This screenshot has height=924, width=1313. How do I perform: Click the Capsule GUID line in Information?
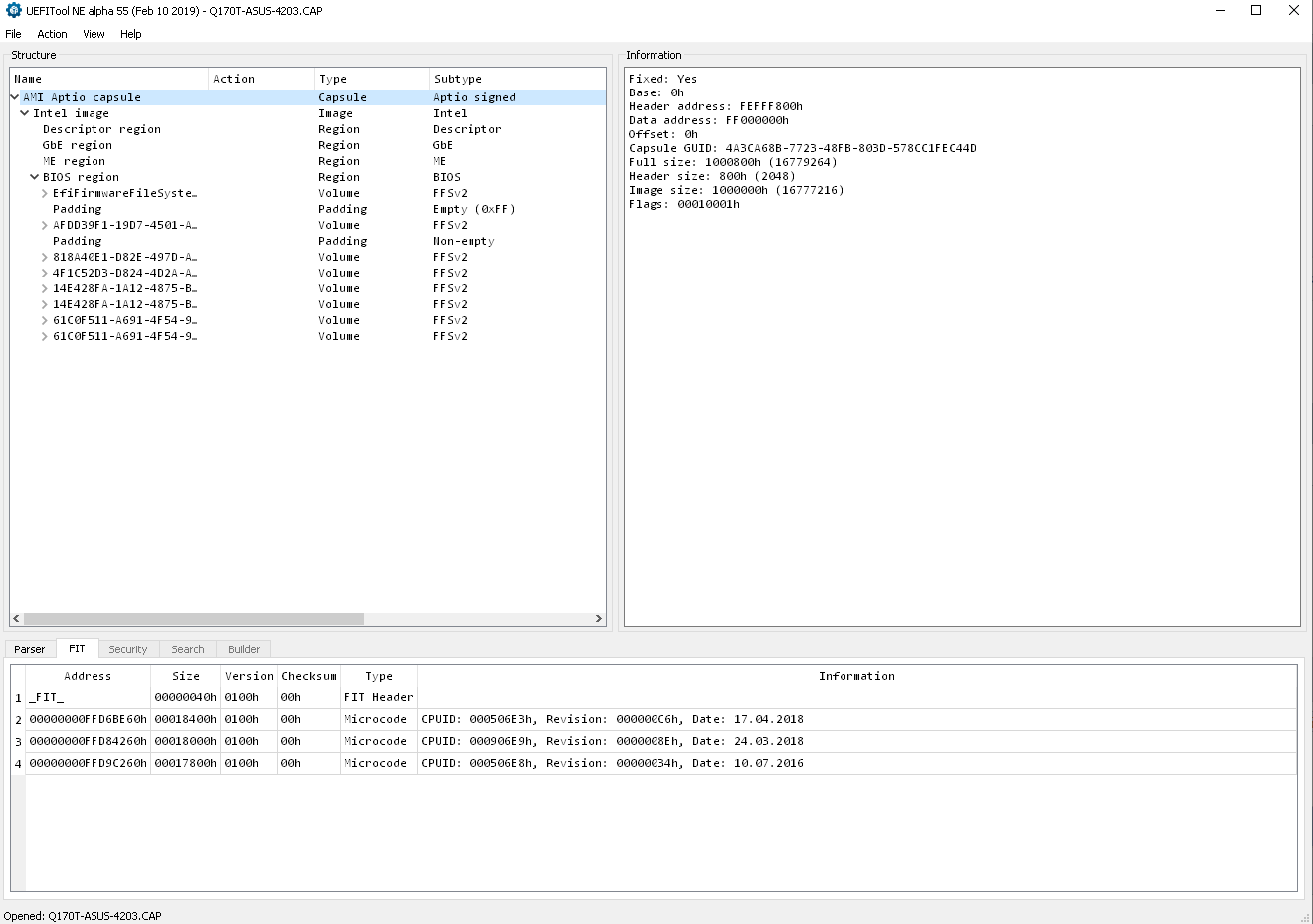(x=802, y=148)
